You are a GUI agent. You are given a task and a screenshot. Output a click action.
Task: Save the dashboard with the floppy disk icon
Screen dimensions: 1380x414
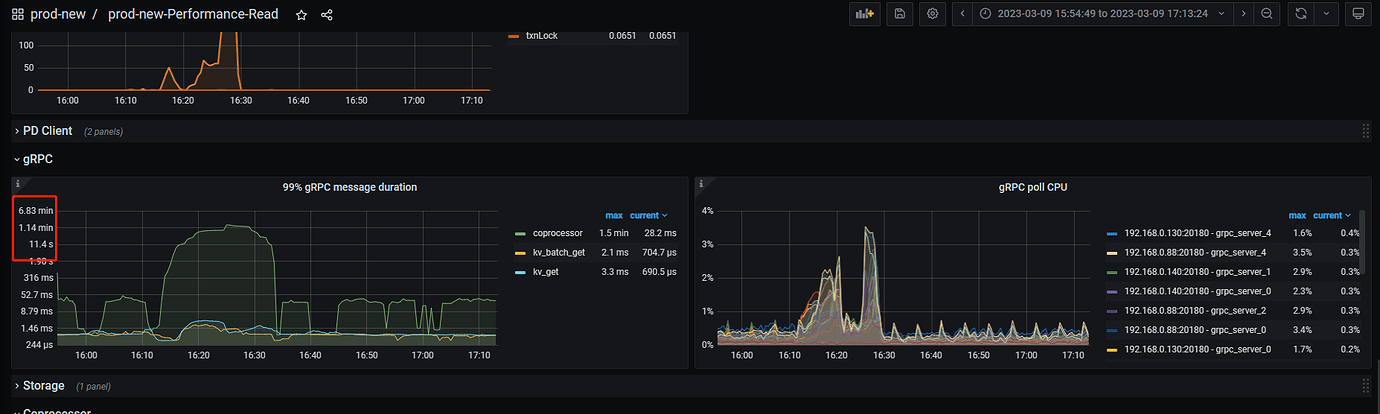coord(899,14)
